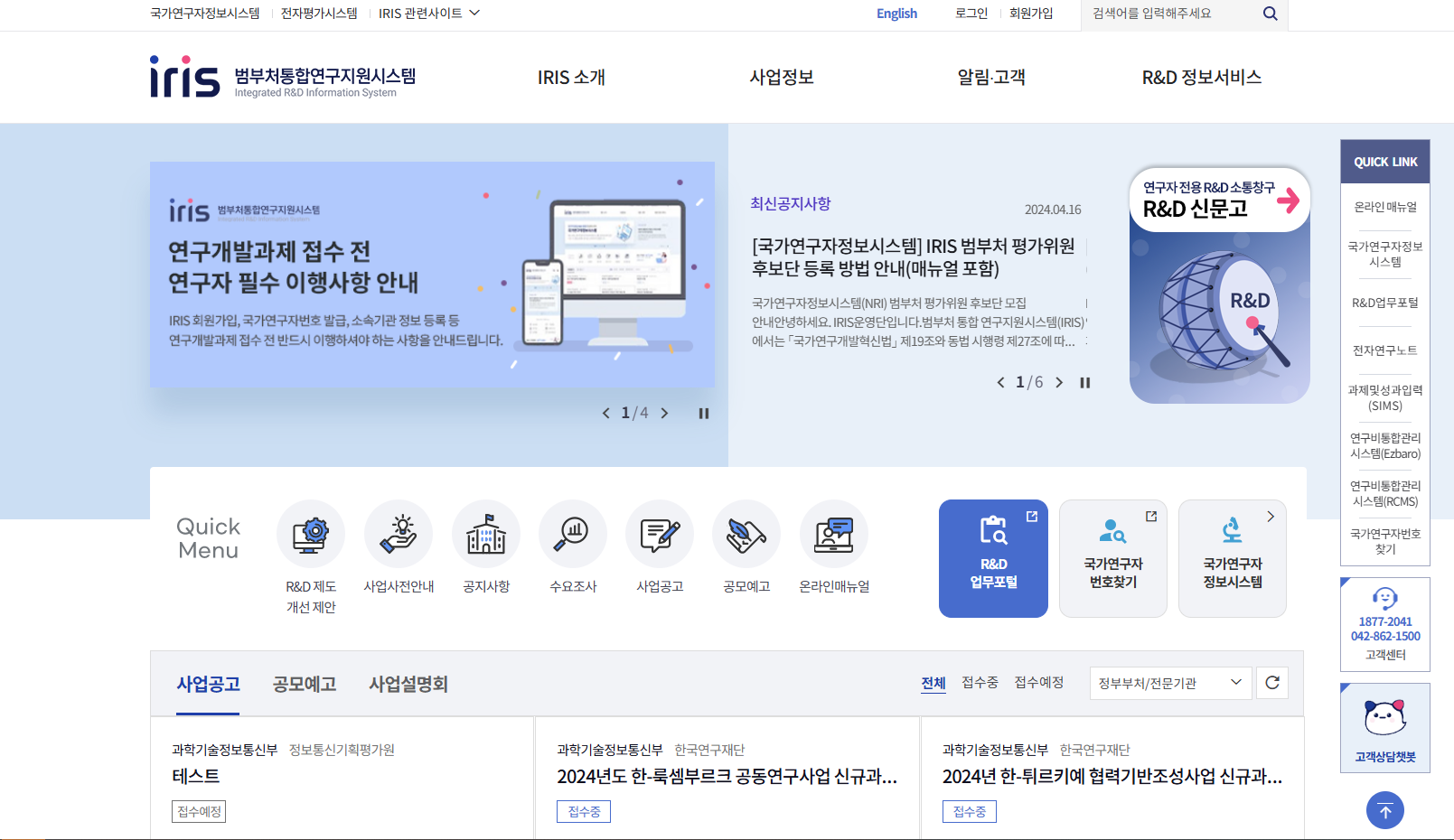Viewport: 1454px width, 840px height.
Task: Open the R&D 업무포털 blue card
Action: pos(993,558)
